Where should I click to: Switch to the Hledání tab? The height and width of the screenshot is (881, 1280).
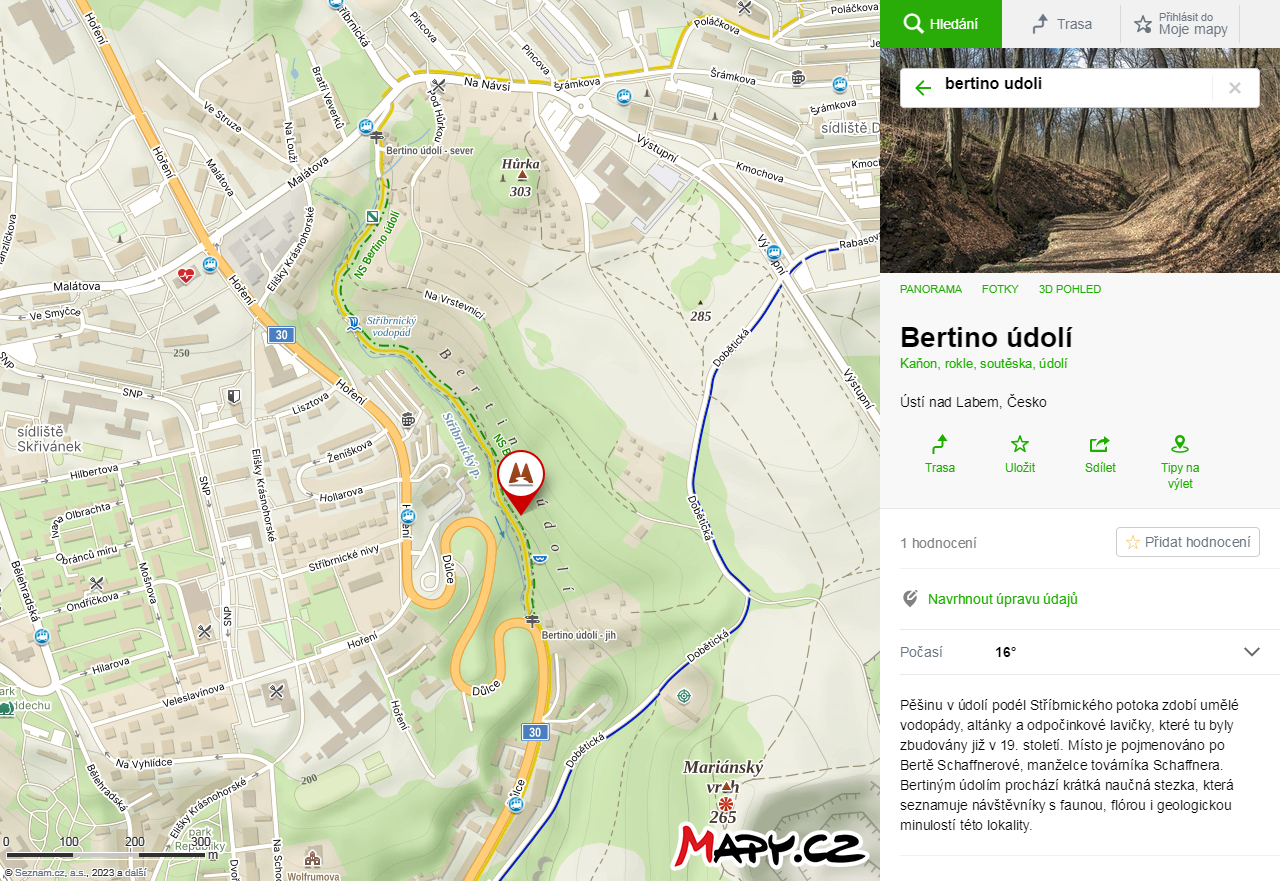(940, 24)
